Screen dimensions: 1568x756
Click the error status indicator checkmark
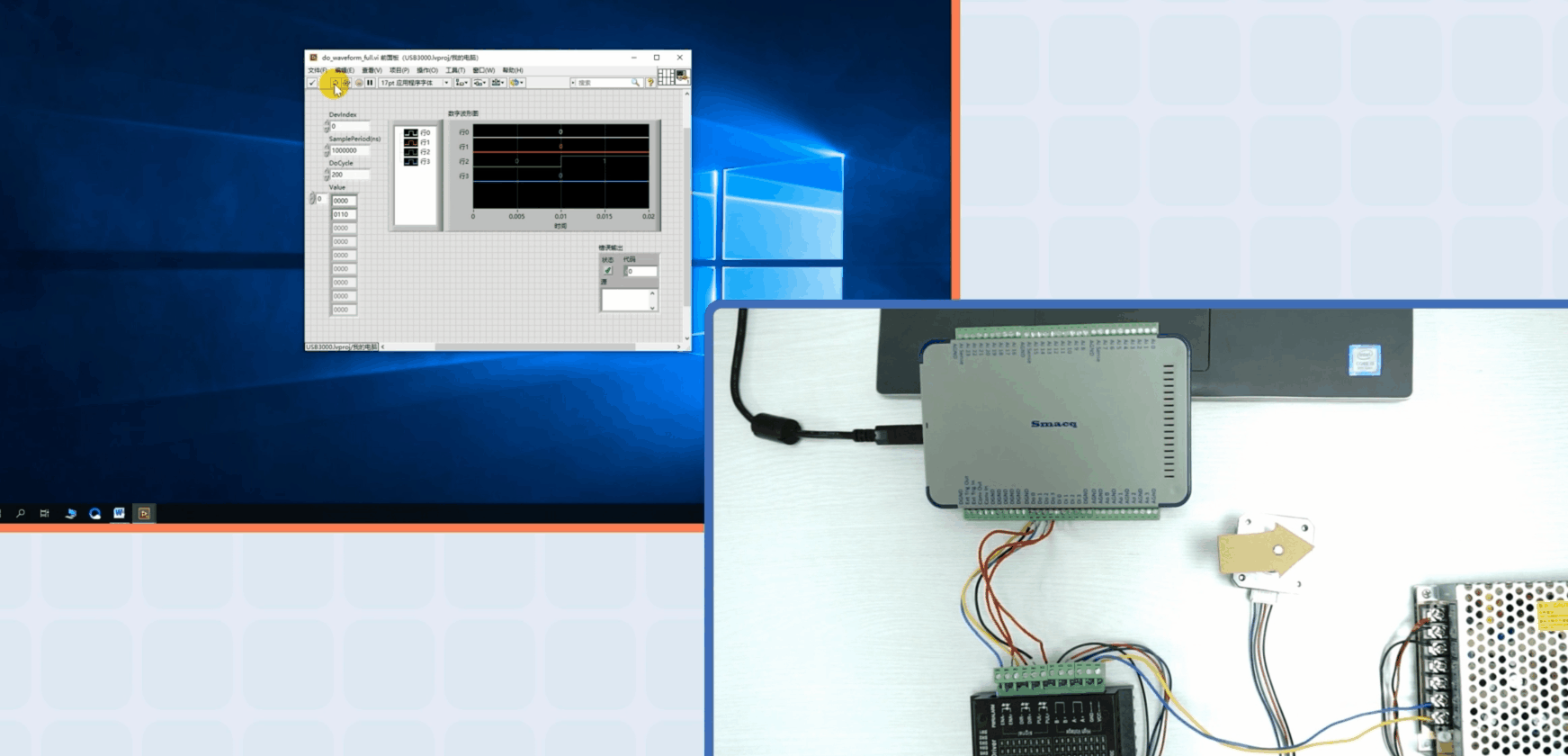pyautogui.click(x=608, y=271)
